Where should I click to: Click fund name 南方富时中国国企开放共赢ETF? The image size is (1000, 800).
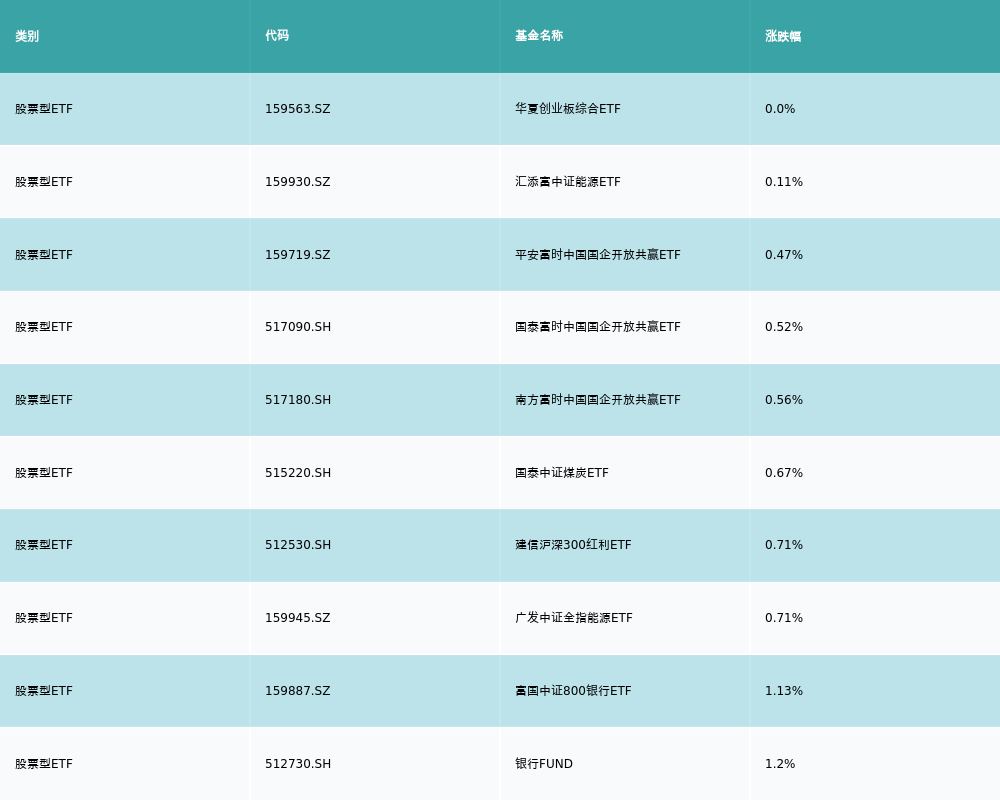pyautogui.click(x=598, y=400)
